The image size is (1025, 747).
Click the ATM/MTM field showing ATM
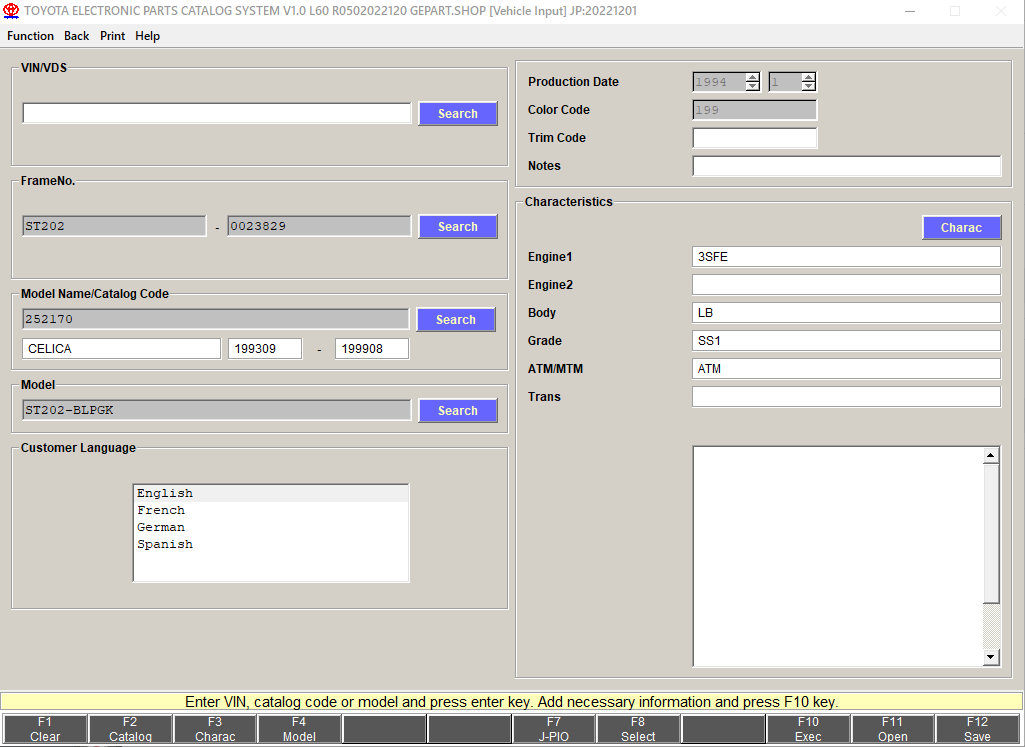[847, 369]
